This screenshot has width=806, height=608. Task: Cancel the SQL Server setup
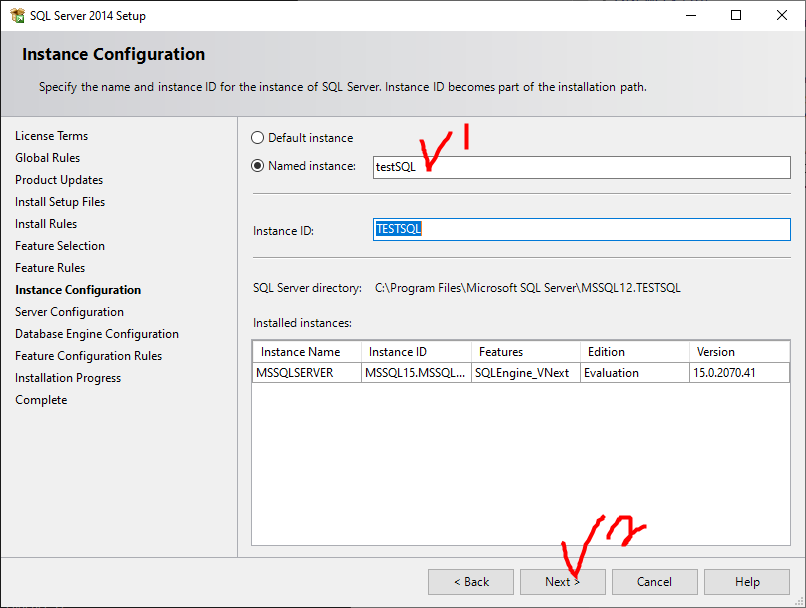(655, 582)
